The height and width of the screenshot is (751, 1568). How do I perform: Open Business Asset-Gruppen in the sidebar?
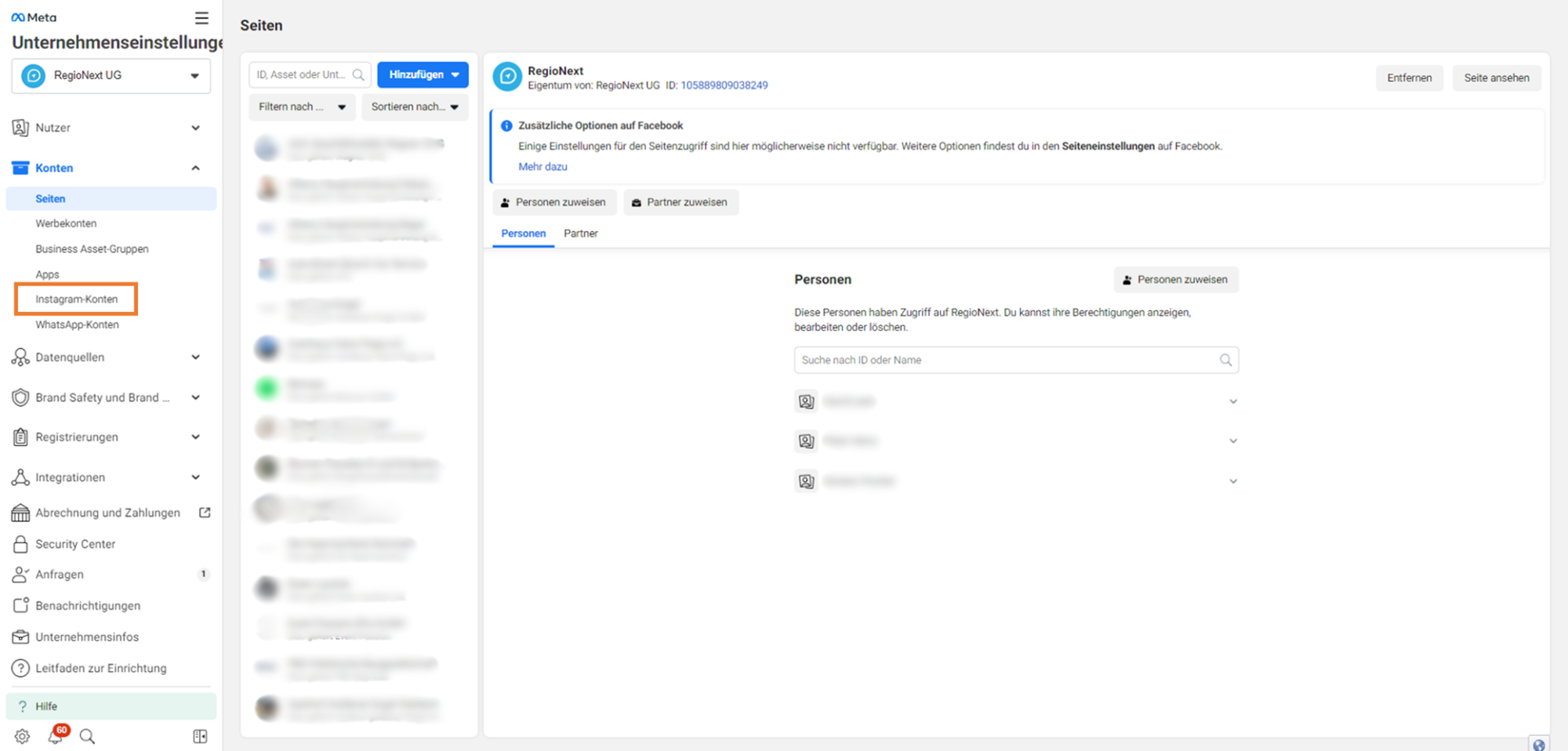coord(92,249)
